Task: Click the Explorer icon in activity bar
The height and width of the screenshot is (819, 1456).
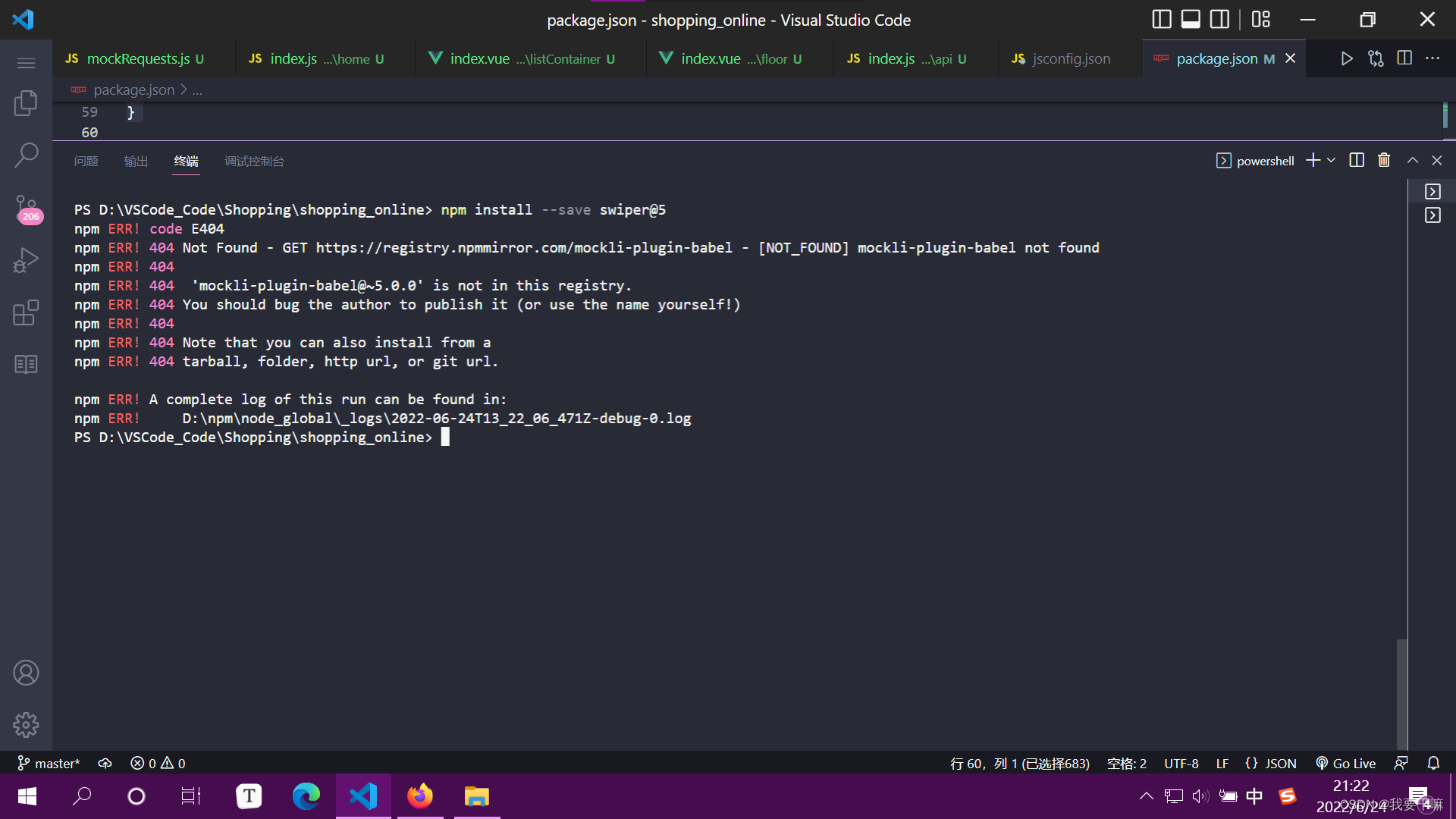Action: click(26, 103)
